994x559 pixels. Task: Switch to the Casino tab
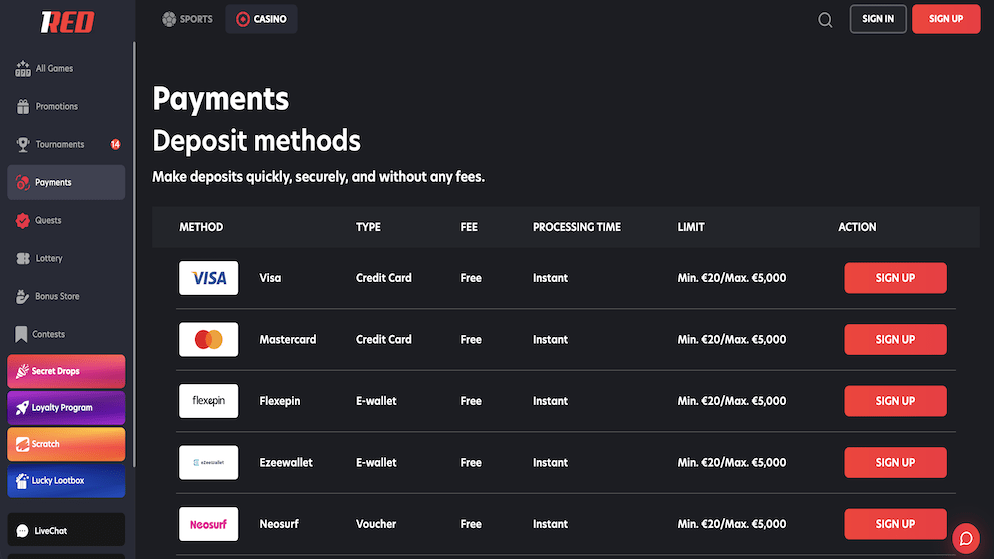pyautogui.click(x=261, y=19)
